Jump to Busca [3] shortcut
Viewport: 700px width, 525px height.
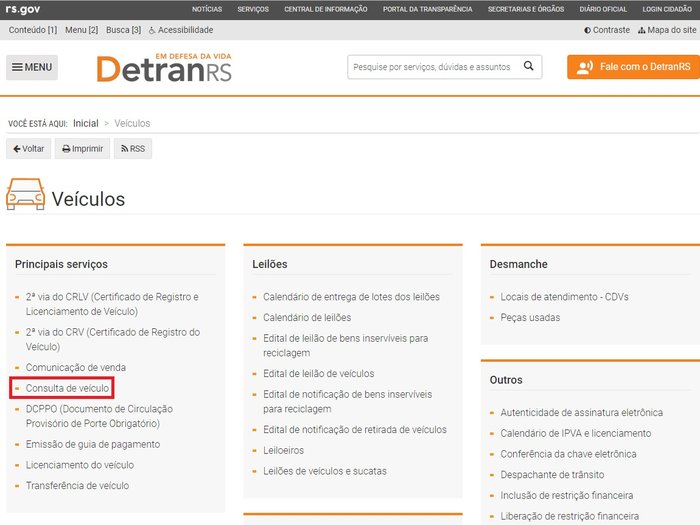tap(123, 30)
